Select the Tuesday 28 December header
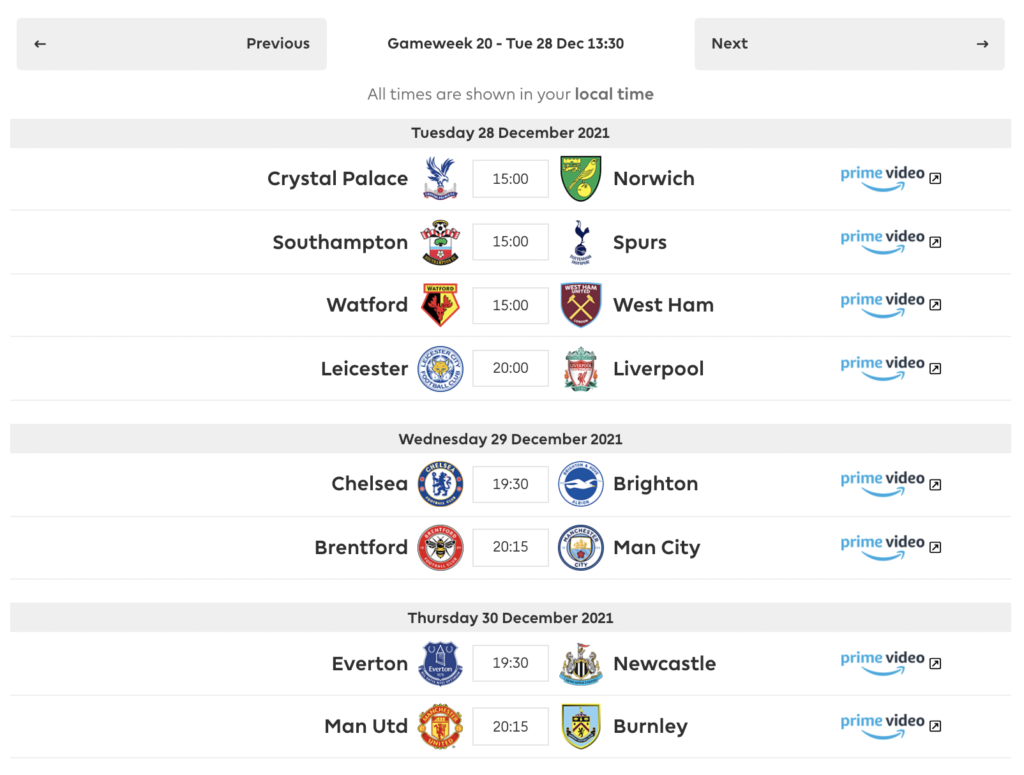Screen dimensions: 1024x775 point(510,132)
